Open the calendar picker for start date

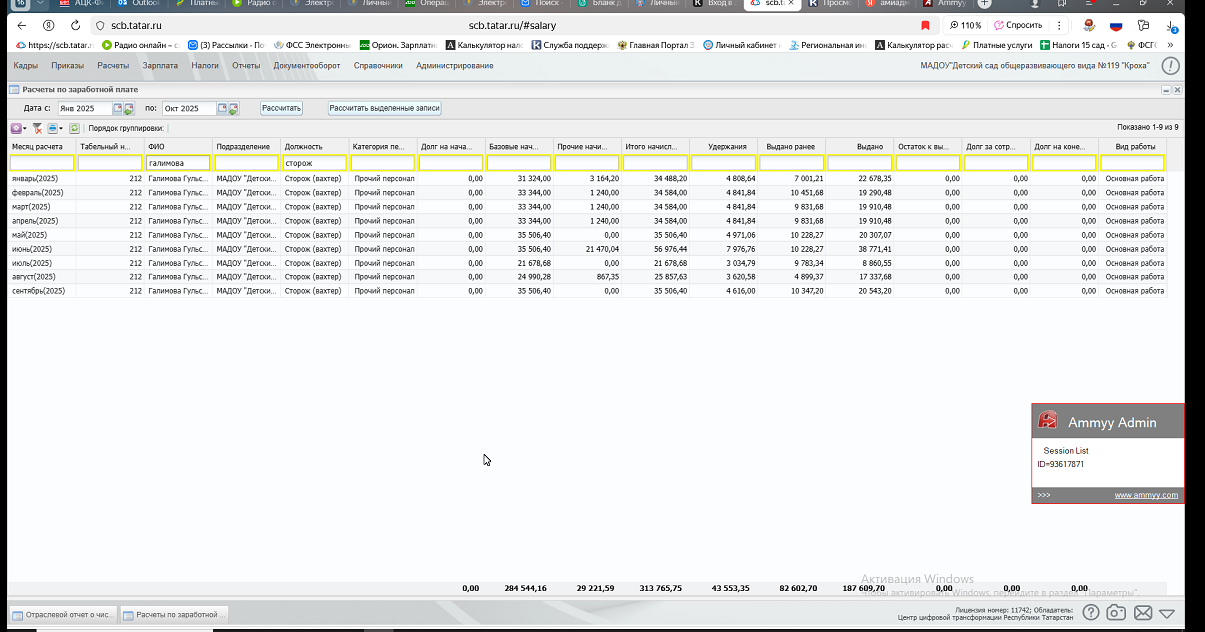[117, 108]
